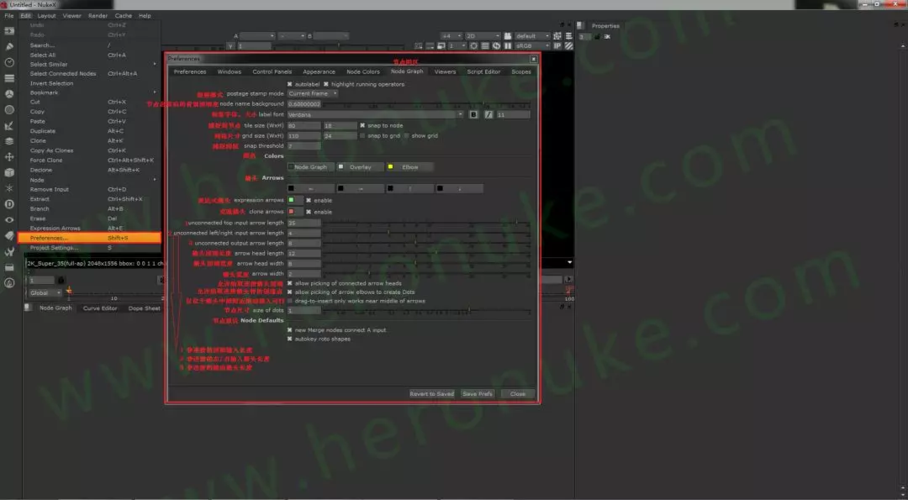Switch to the Viewers preferences tab

tap(445, 72)
